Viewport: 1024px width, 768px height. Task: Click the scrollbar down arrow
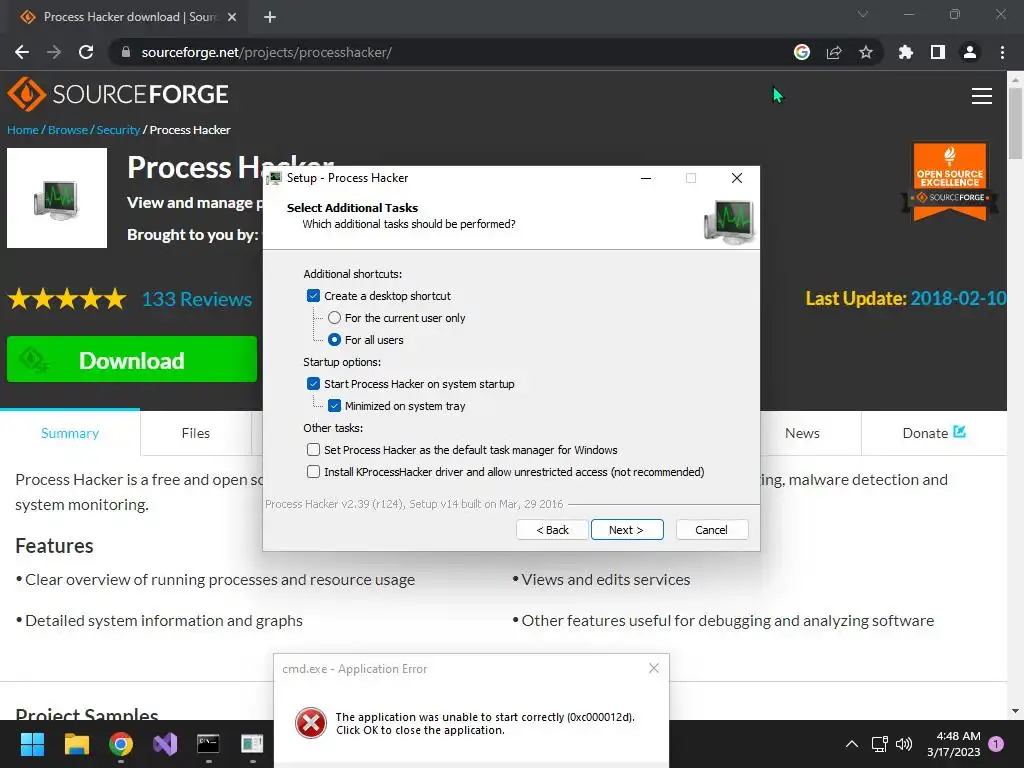1015,711
